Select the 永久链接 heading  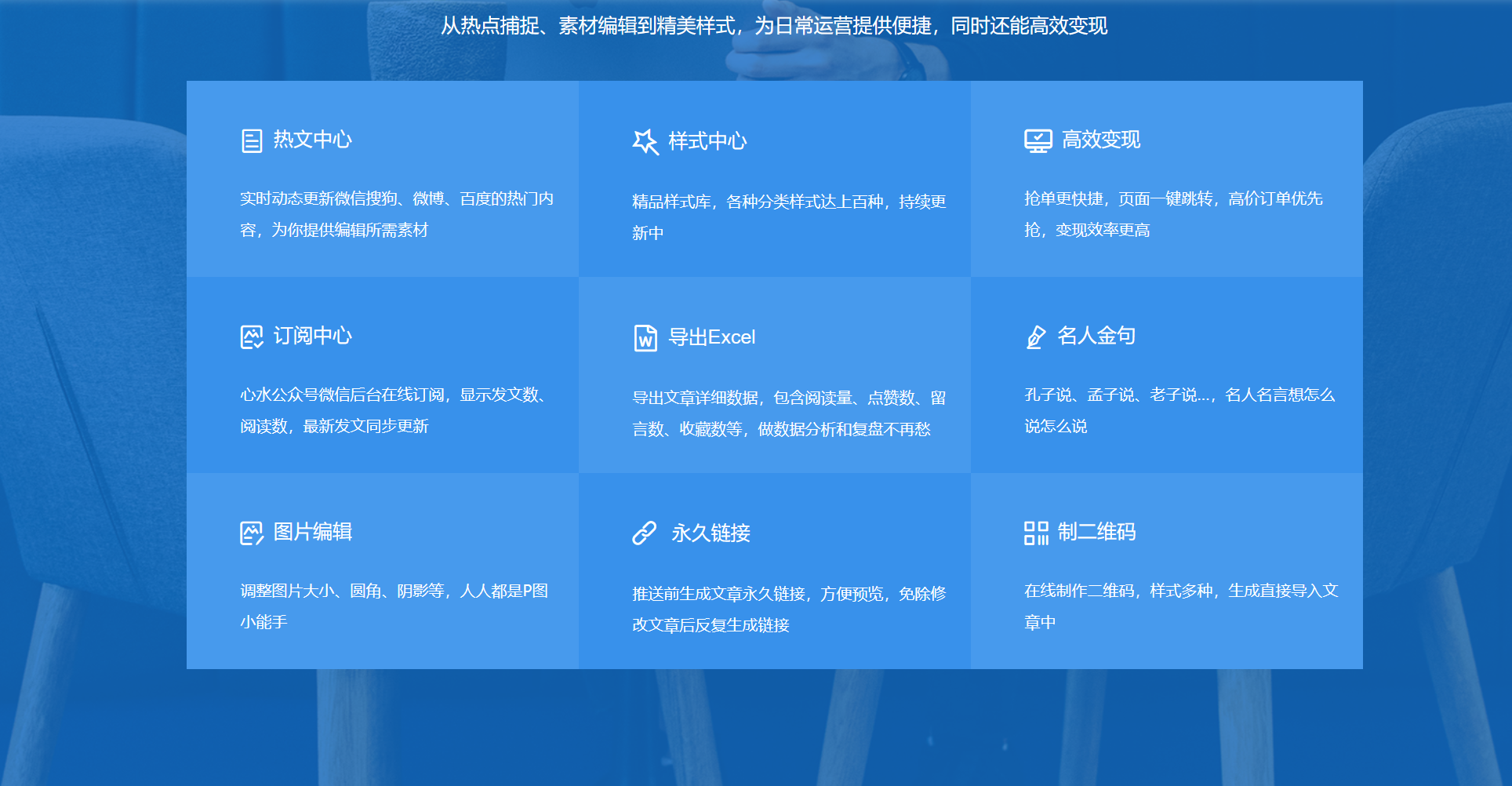711,533
